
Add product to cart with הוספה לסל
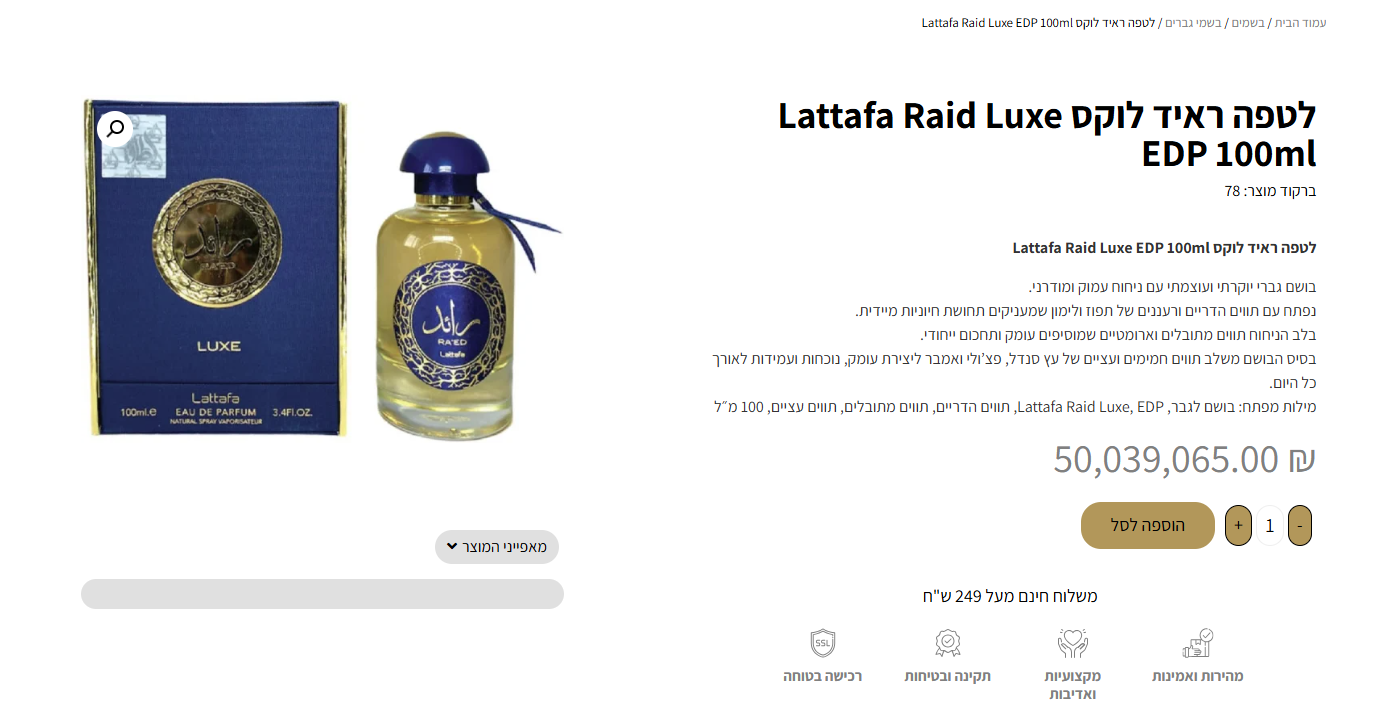[1148, 525]
